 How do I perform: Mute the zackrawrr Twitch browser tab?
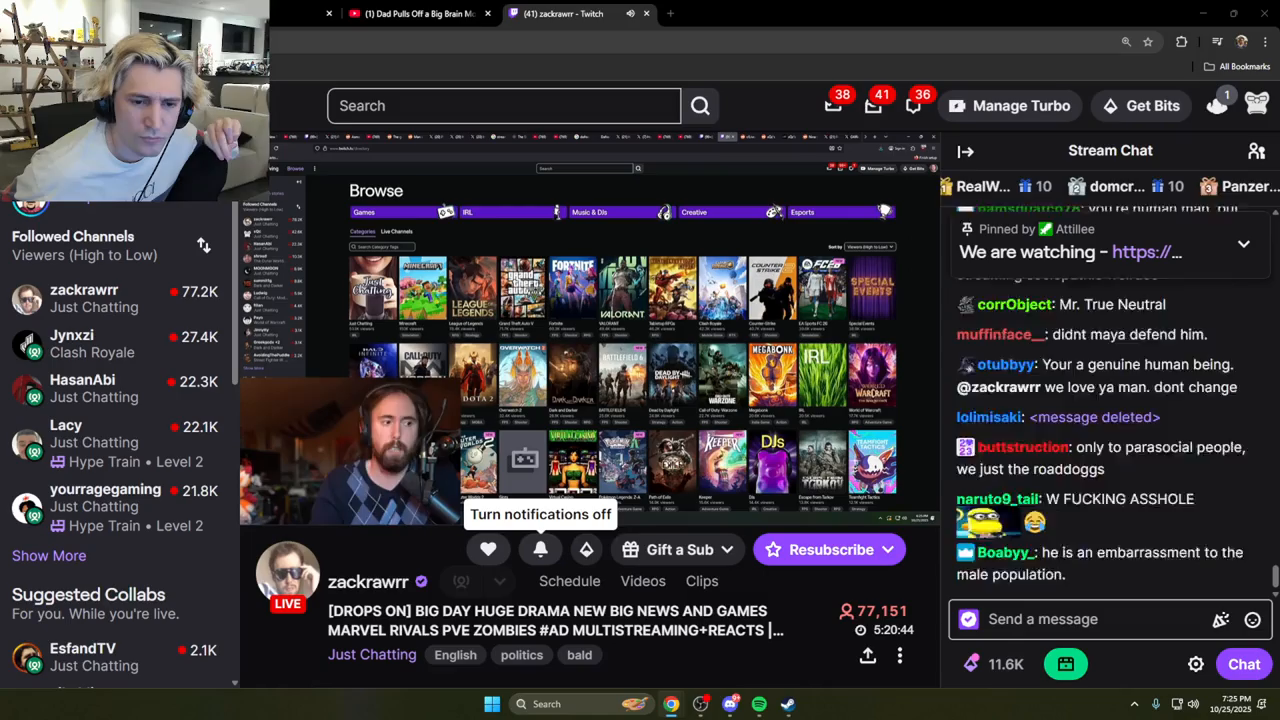630,14
